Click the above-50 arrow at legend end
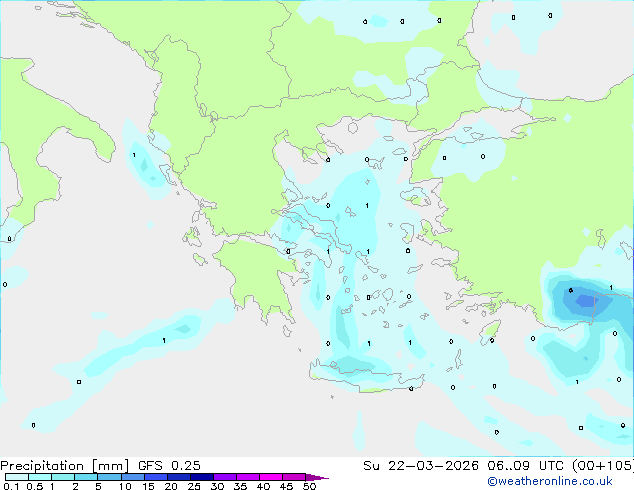This screenshot has height=490, width=634. (x=317, y=477)
